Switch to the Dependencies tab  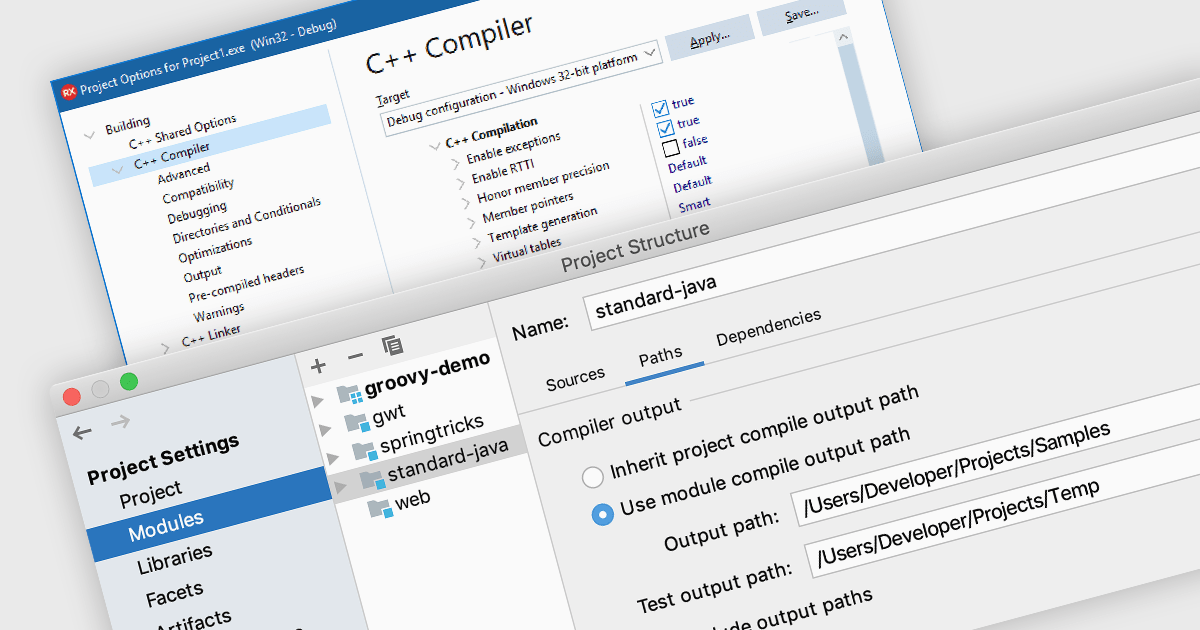[768, 329]
